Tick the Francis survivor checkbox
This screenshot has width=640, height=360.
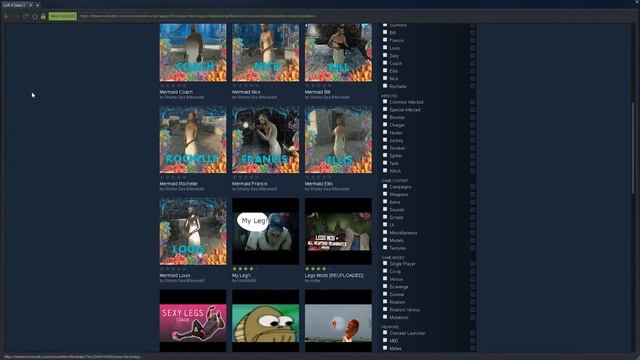(385, 40)
